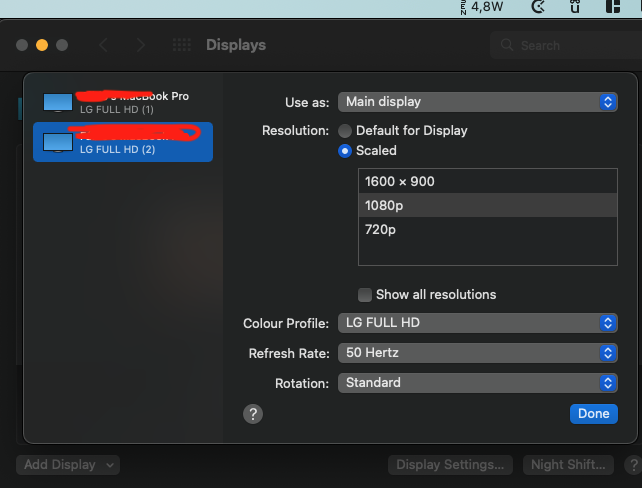Enable Show all resolutions checkbox

[x=365, y=295]
